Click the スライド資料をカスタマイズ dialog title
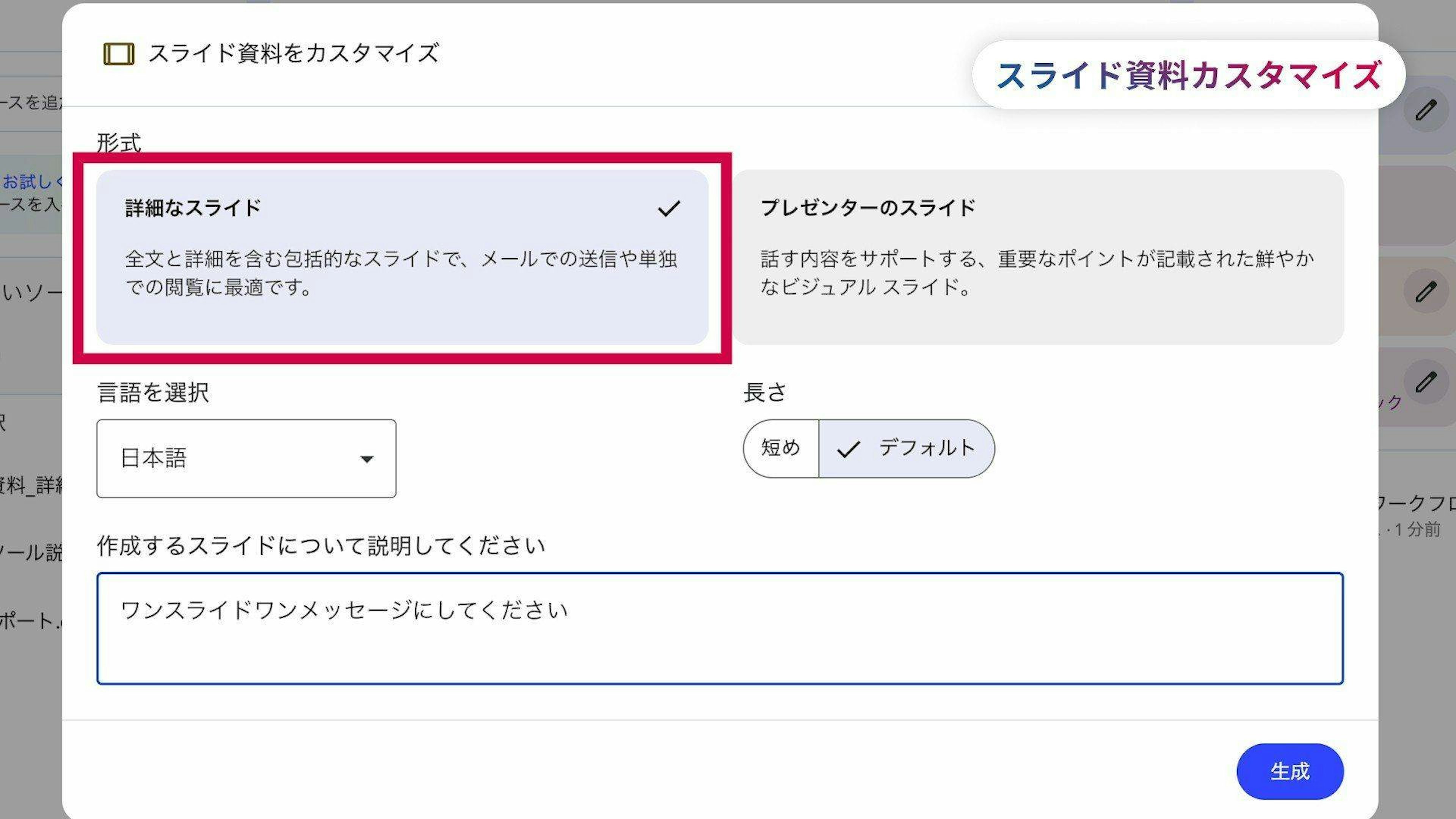This screenshot has height=819, width=1456. (x=293, y=54)
